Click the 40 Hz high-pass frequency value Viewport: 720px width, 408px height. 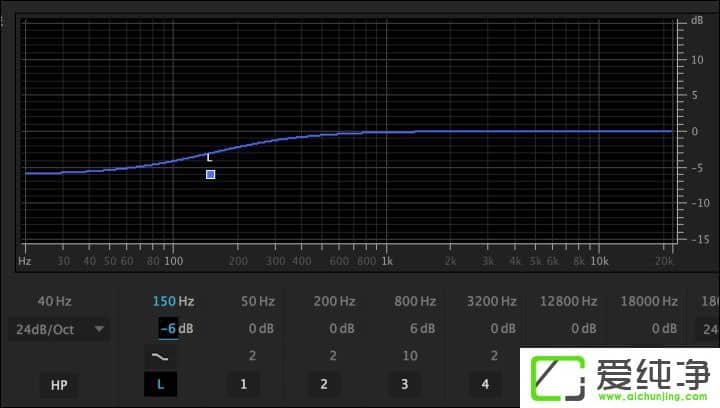click(x=54, y=301)
